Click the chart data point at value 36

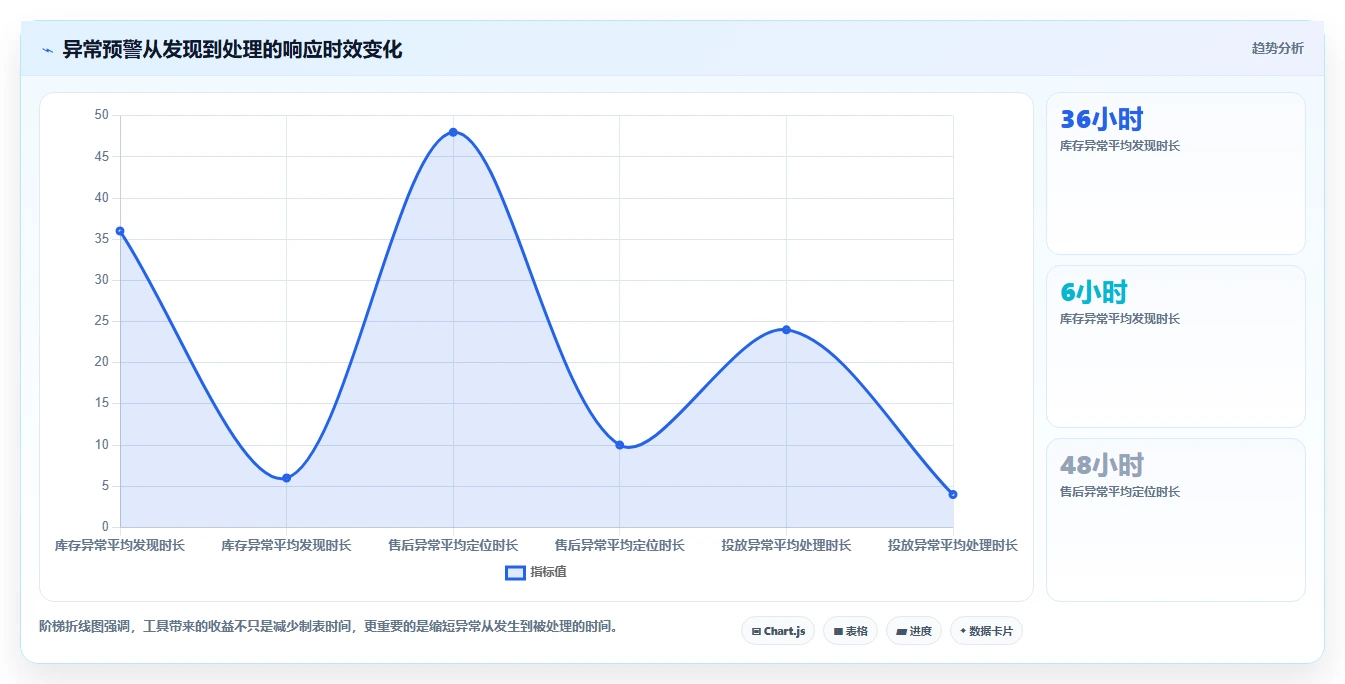click(120, 231)
